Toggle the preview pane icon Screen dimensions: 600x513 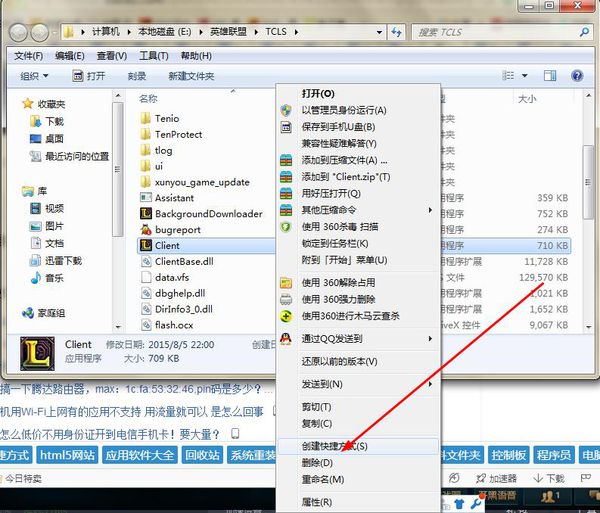[x=550, y=75]
